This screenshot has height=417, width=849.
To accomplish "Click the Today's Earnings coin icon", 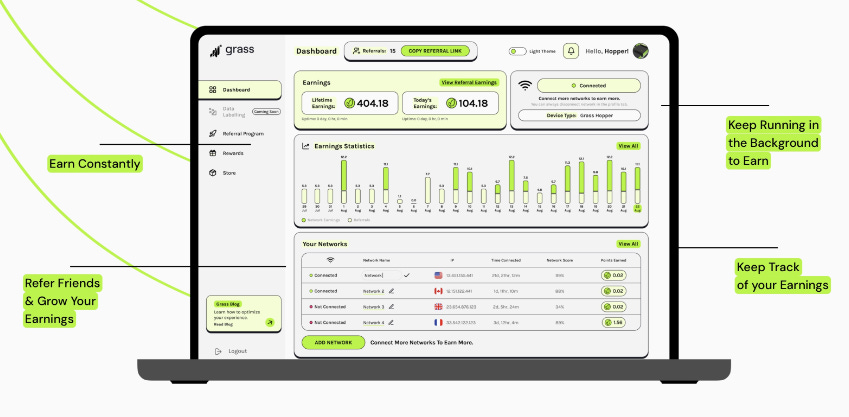I will point(451,103).
